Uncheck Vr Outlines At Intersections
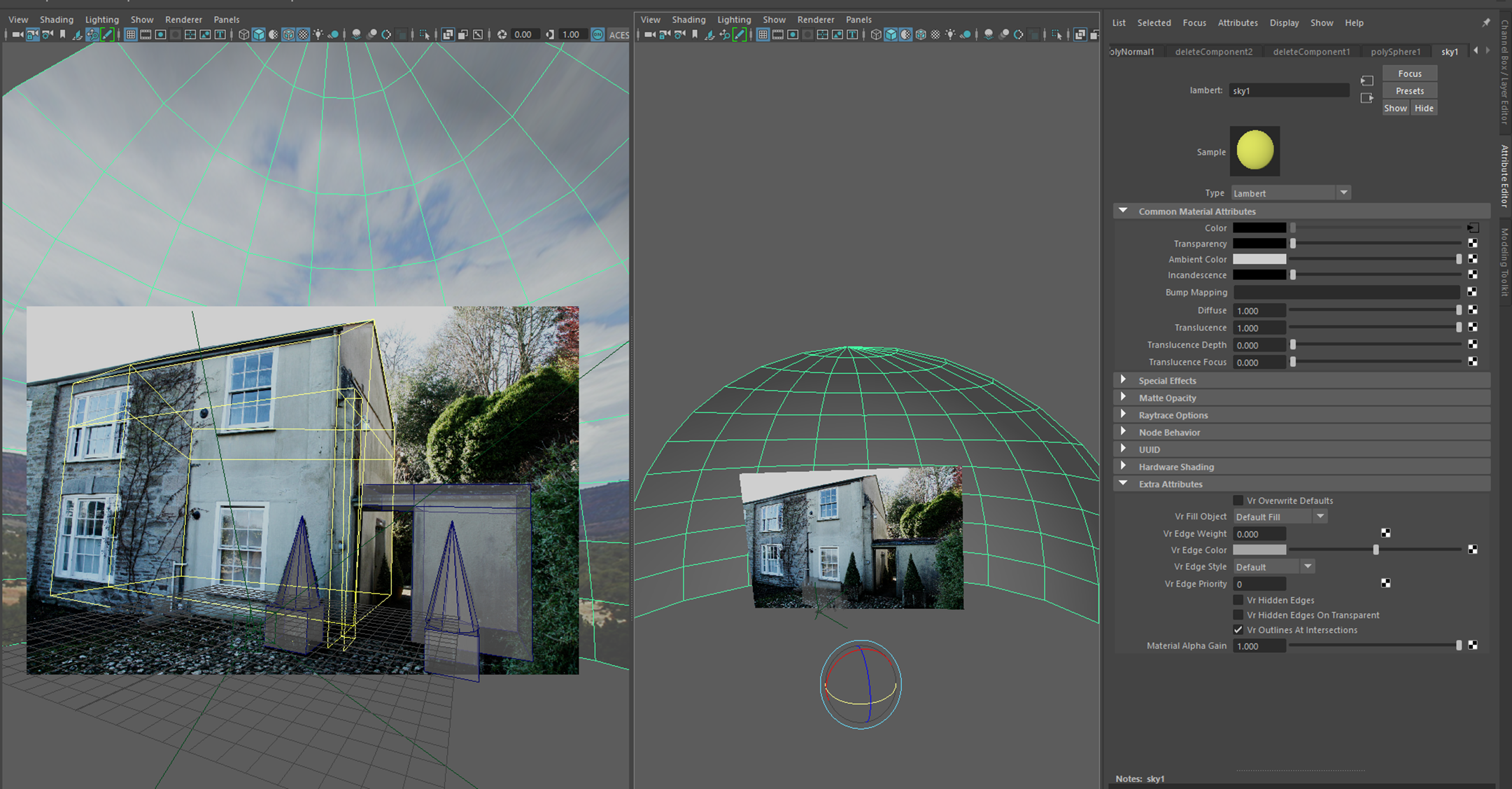This screenshot has height=789, width=1512. click(1238, 630)
